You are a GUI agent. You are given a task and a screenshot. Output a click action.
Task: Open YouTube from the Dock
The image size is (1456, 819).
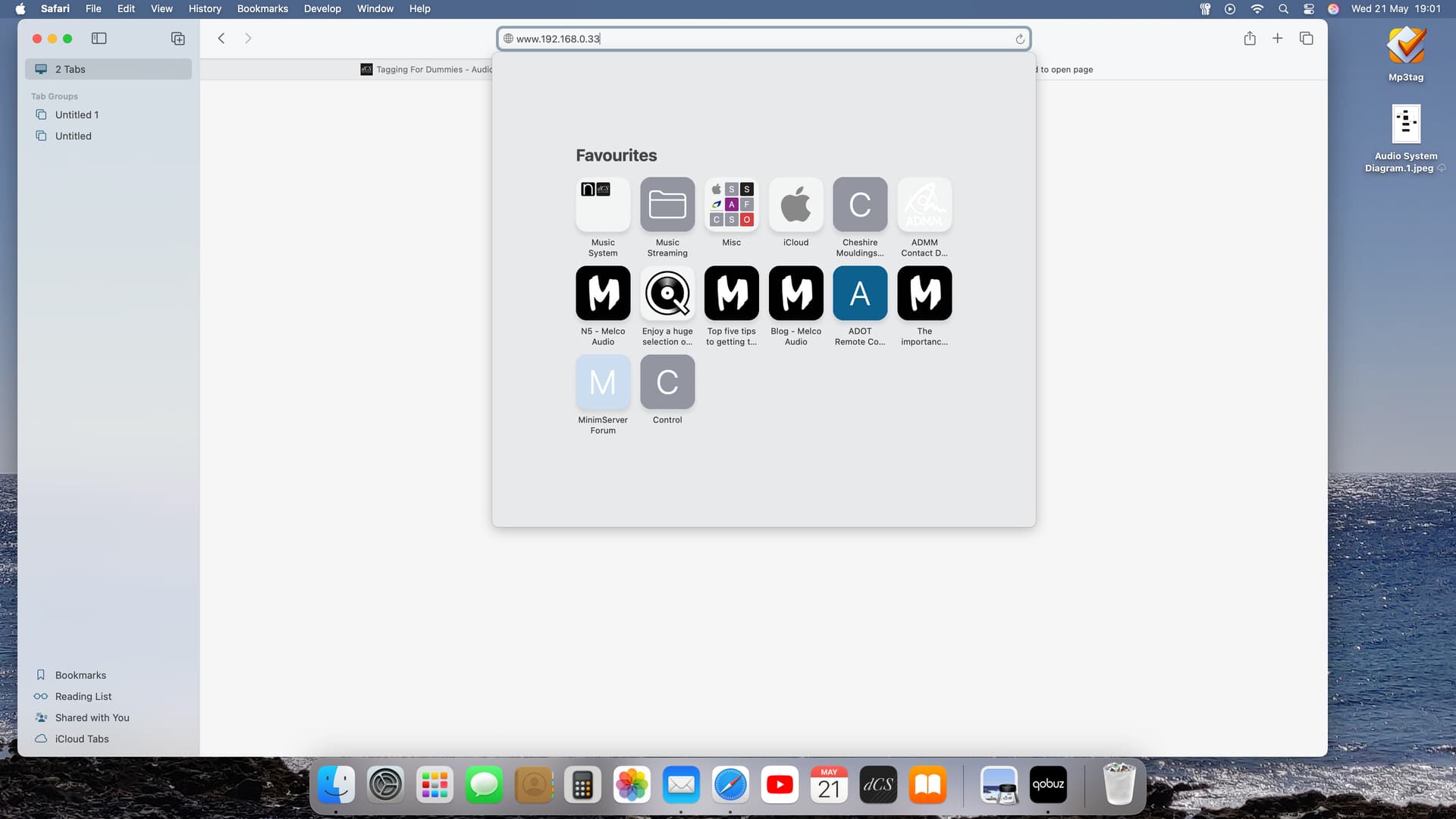[780, 785]
